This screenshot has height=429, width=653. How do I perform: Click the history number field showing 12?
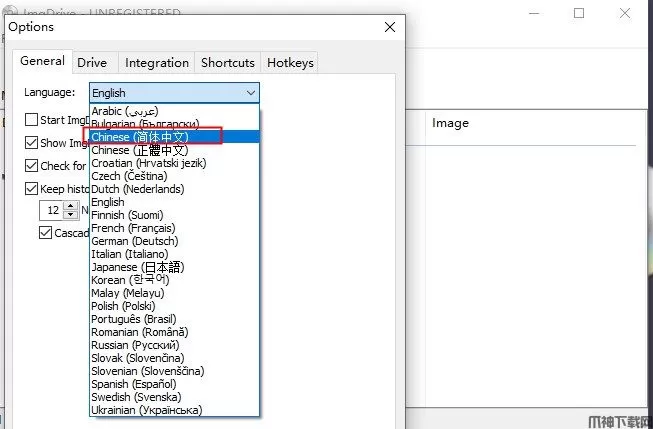[51, 210]
